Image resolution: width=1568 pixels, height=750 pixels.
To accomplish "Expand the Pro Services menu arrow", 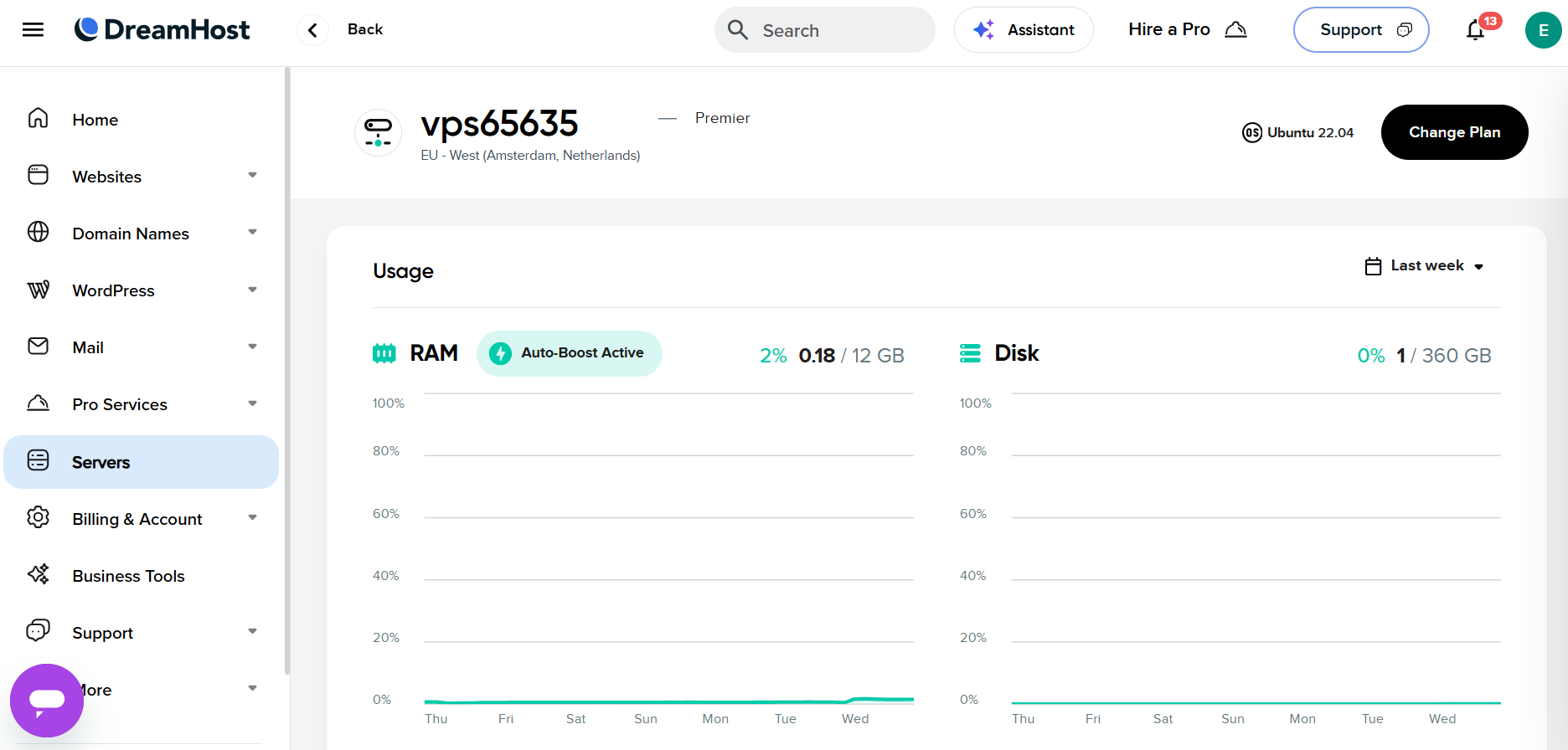I will pos(252,403).
